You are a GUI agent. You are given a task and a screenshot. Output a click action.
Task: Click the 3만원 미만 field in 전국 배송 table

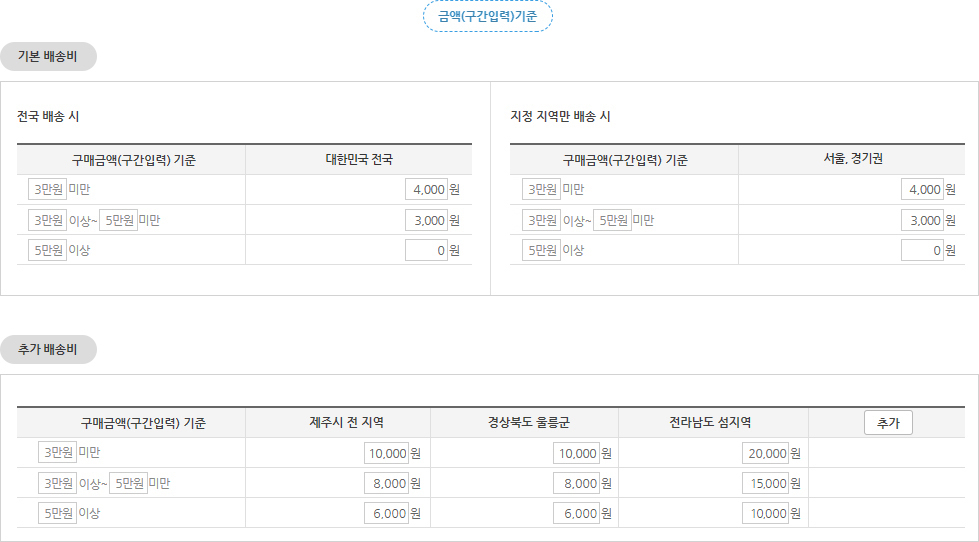pyautogui.click(x=47, y=189)
